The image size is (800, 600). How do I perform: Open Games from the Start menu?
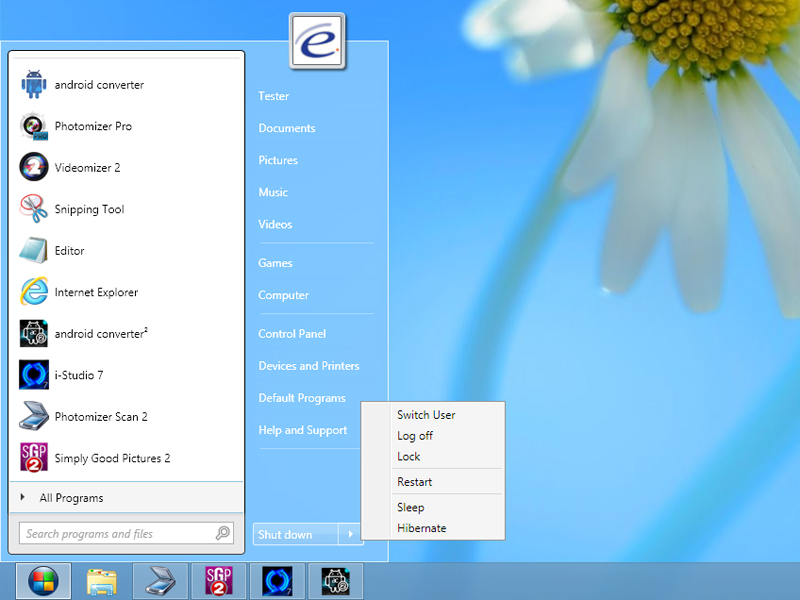(275, 263)
